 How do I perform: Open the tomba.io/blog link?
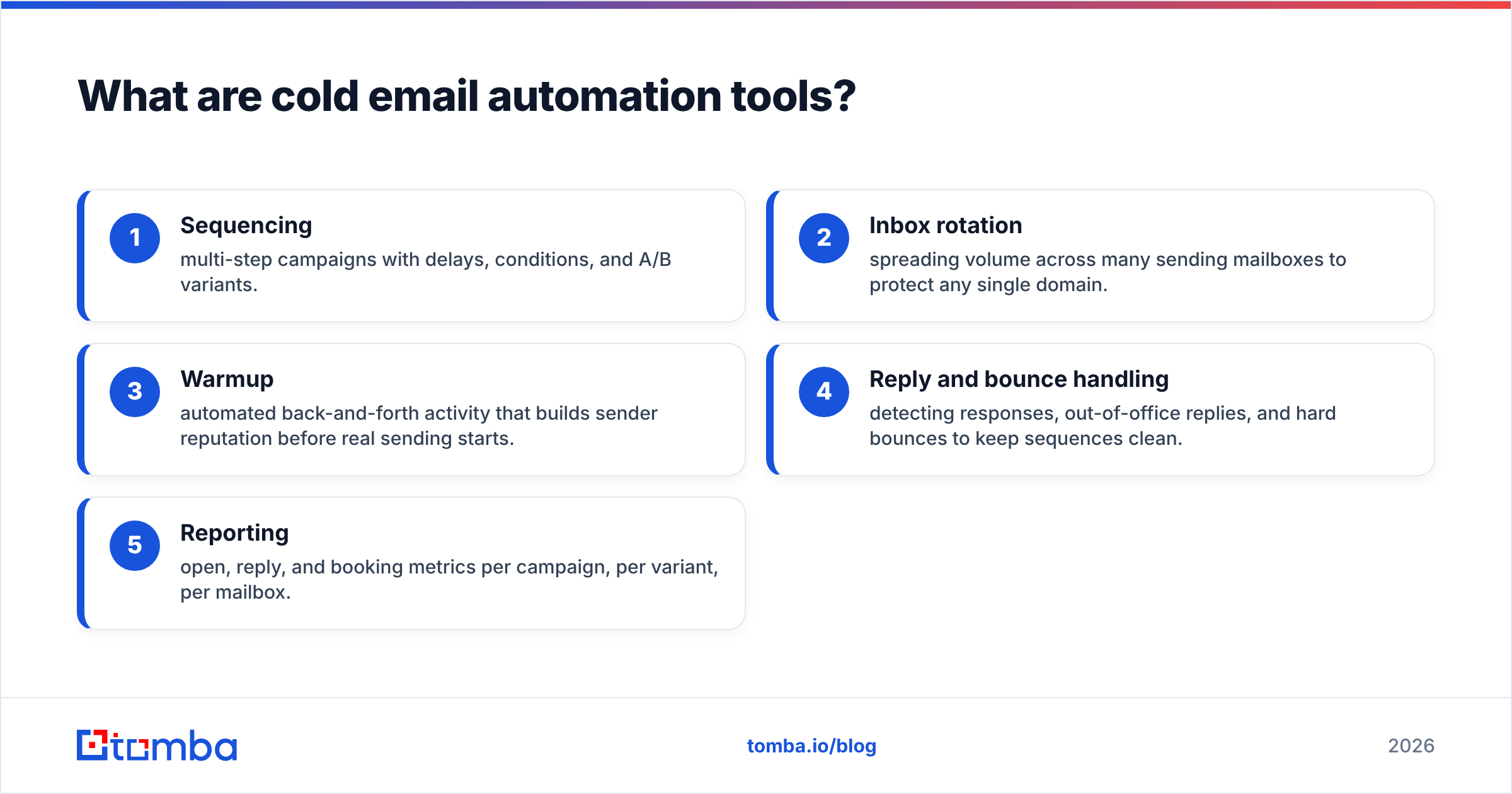click(x=811, y=746)
